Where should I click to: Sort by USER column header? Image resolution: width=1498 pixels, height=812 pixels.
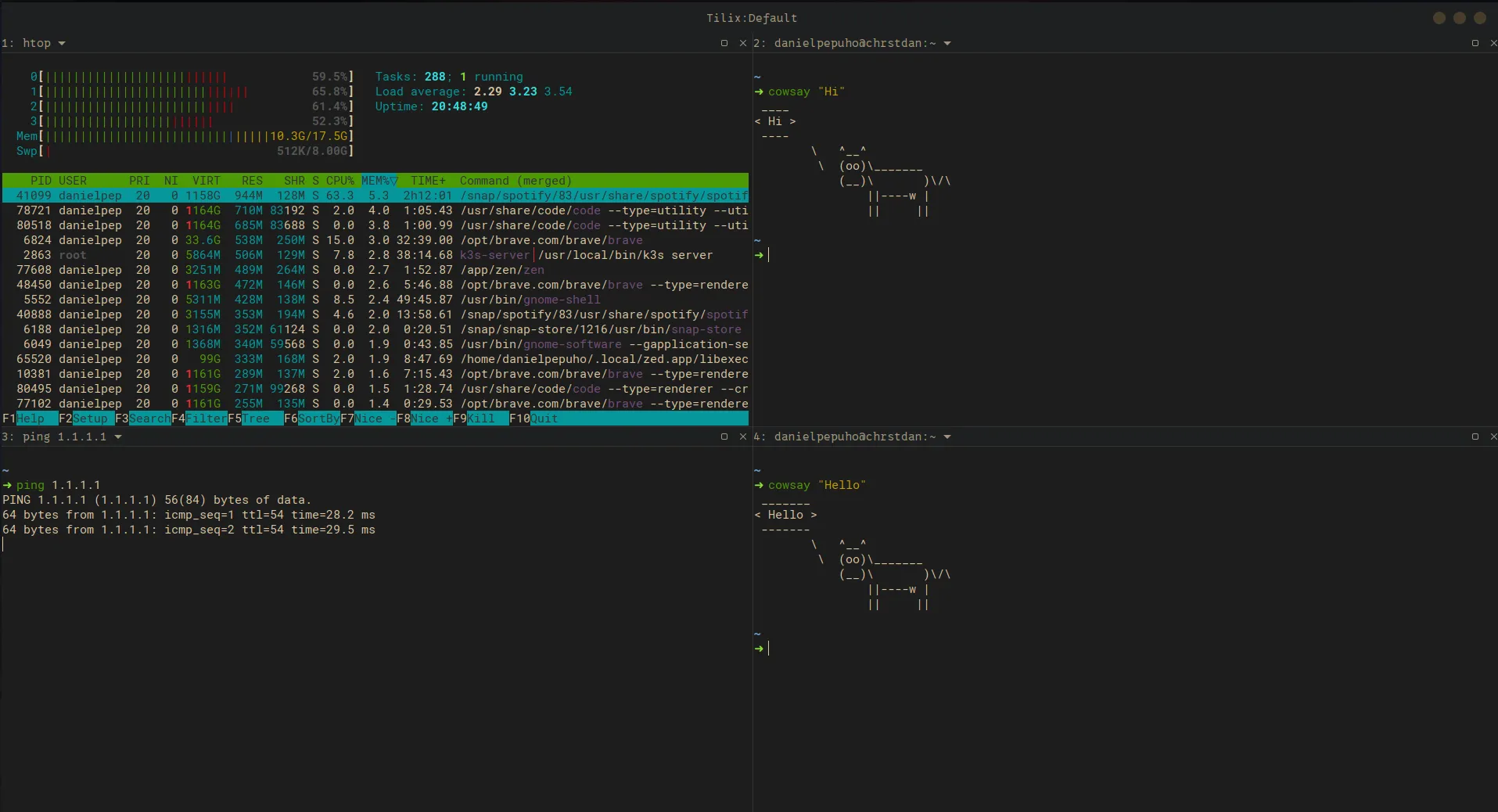pyautogui.click(x=73, y=181)
